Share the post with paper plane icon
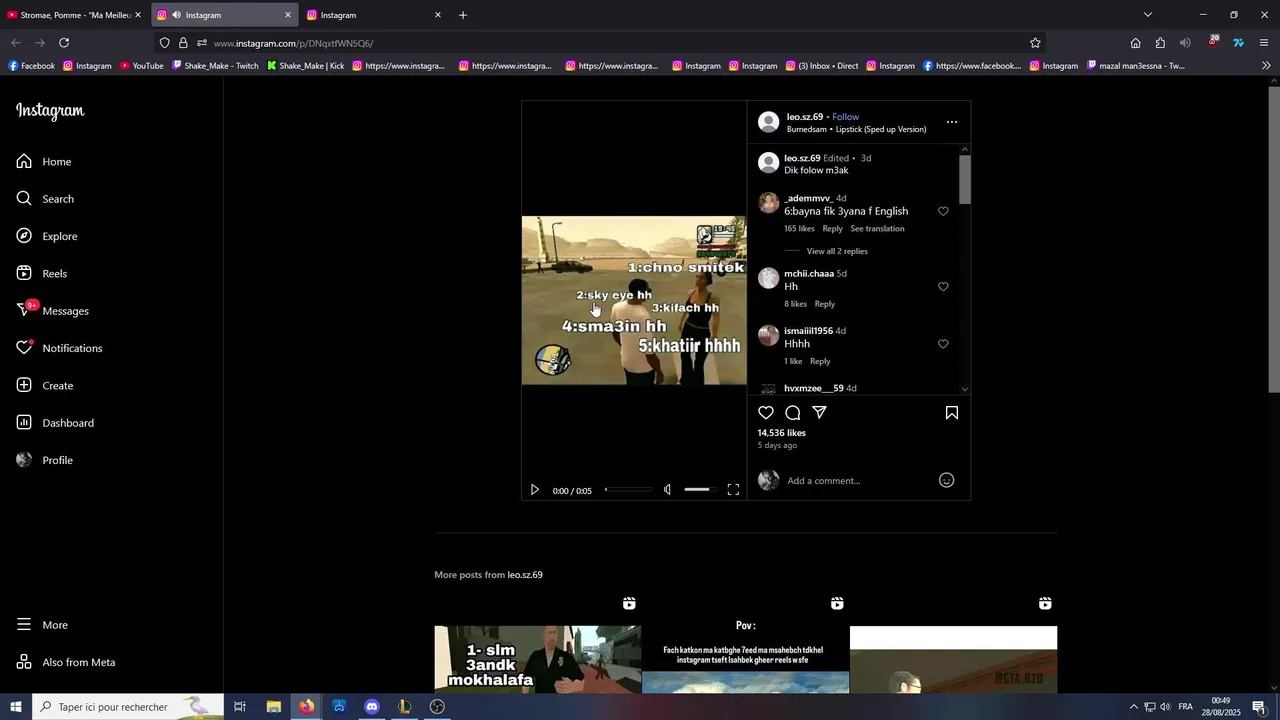 [819, 413]
